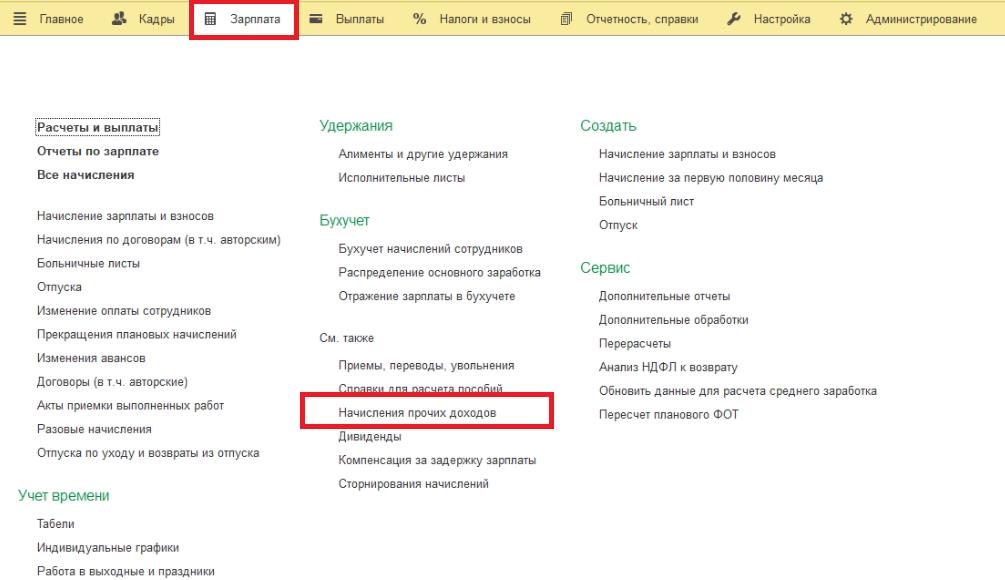This screenshot has height=580, width=1005.
Task: Open Табели under Учет времени
Action: pyautogui.click(x=56, y=524)
